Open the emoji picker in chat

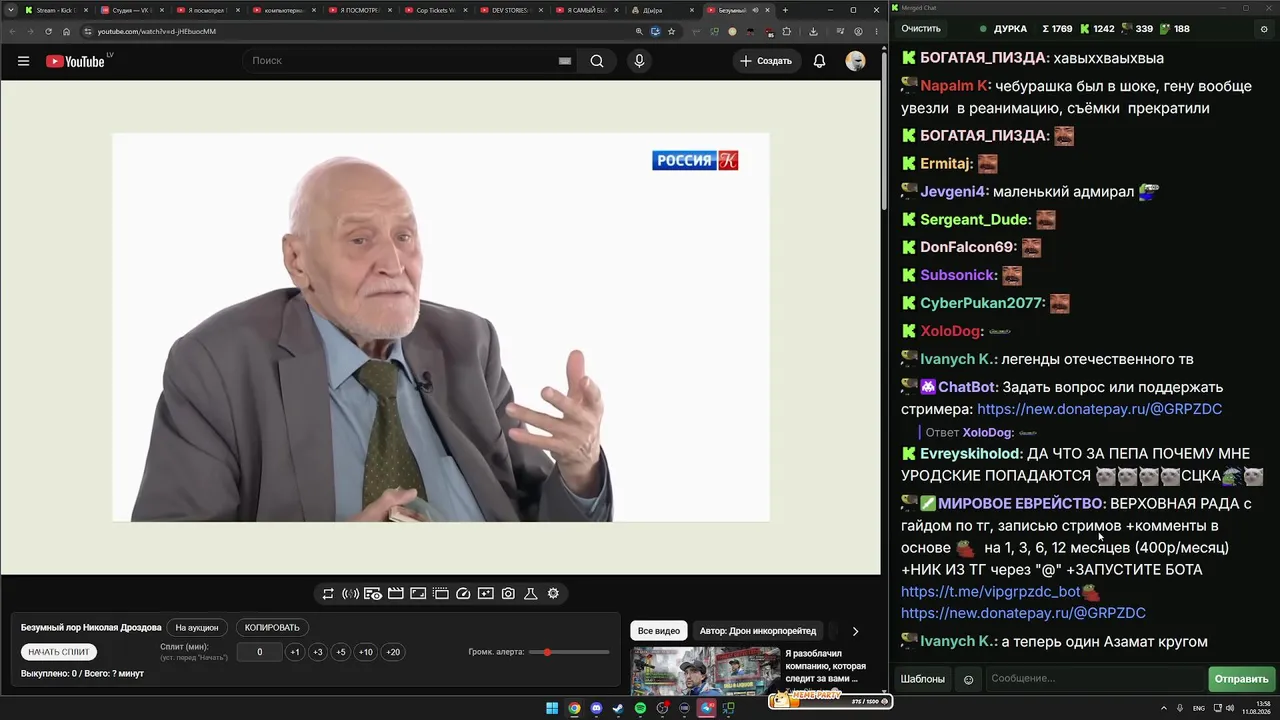point(968,680)
